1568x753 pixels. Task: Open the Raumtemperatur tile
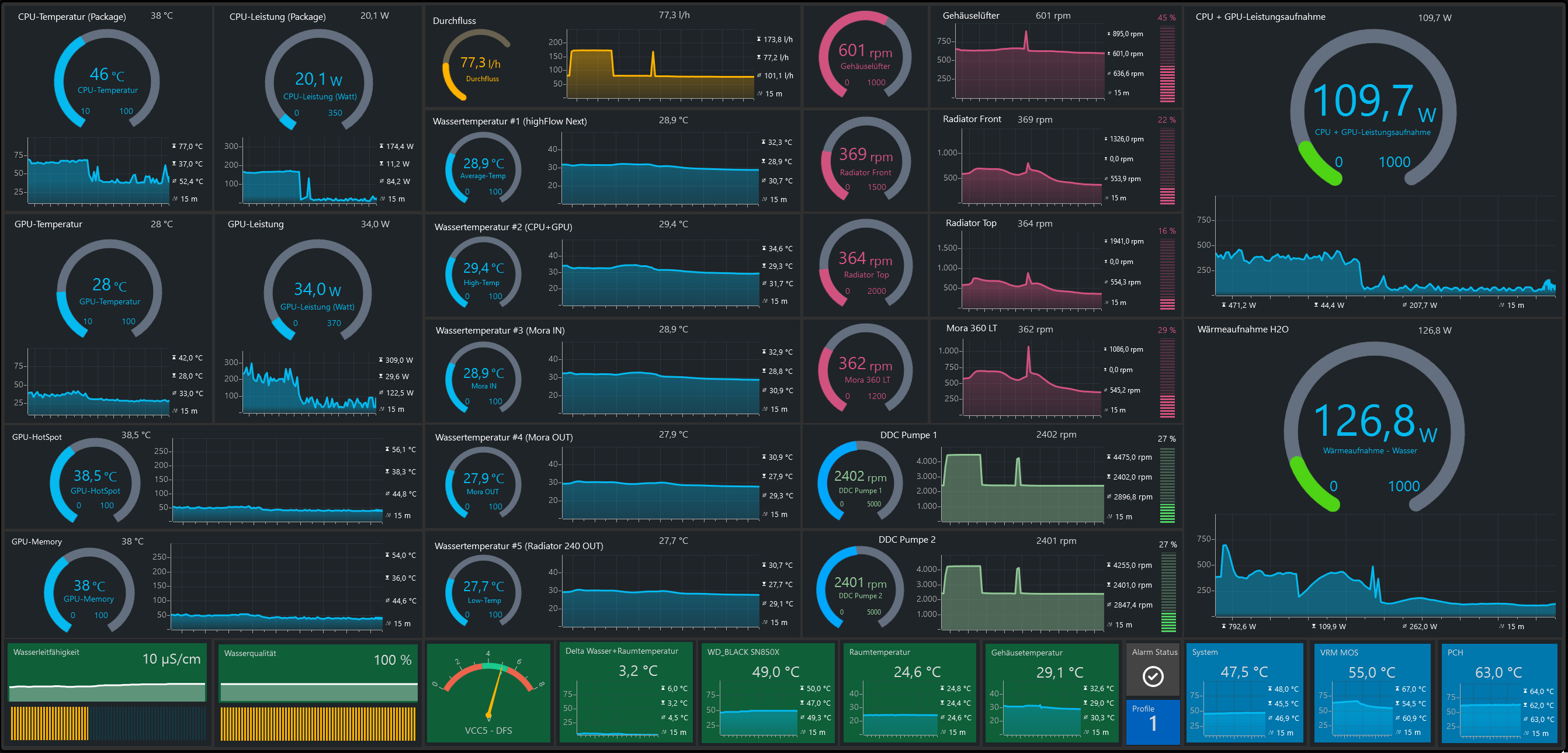point(910,693)
